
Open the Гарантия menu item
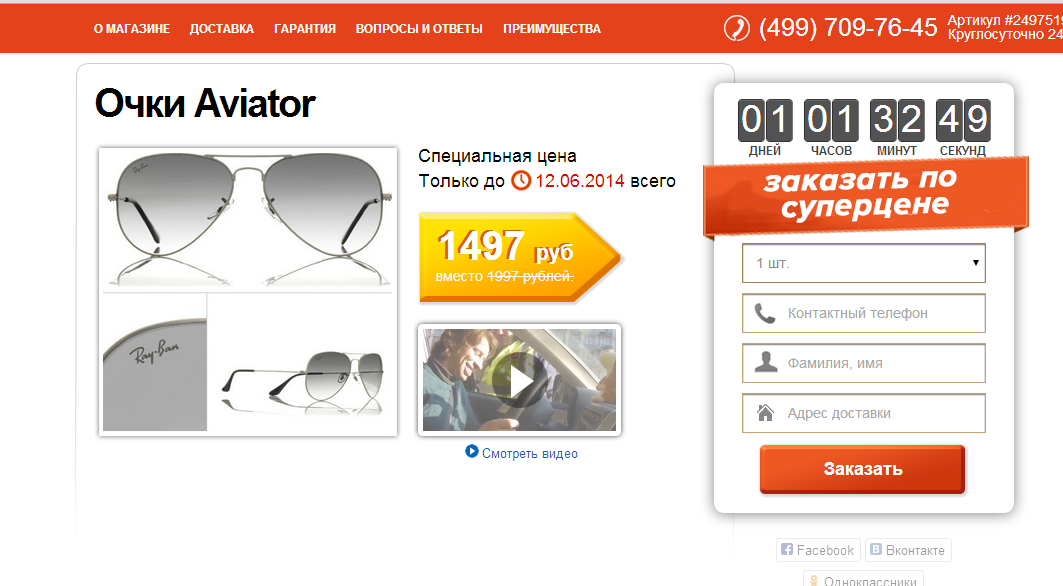(x=305, y=28)
